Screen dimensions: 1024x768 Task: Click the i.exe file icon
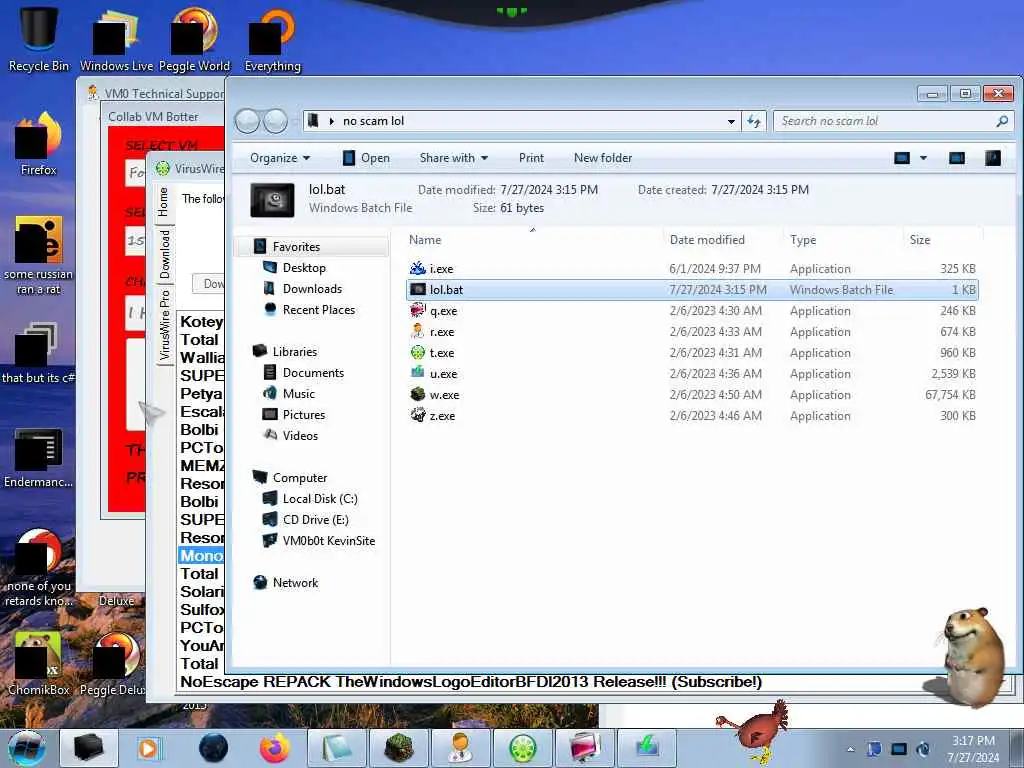pos(418,268)
